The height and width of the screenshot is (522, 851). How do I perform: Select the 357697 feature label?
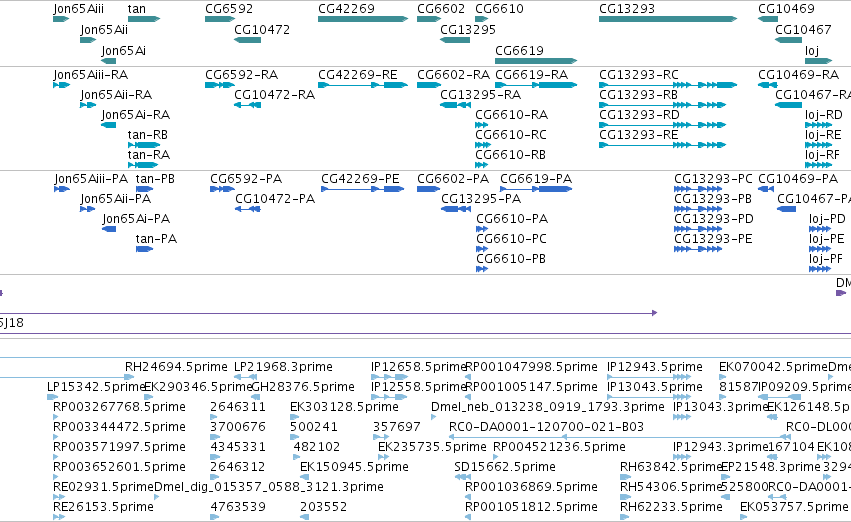(396, 426)
